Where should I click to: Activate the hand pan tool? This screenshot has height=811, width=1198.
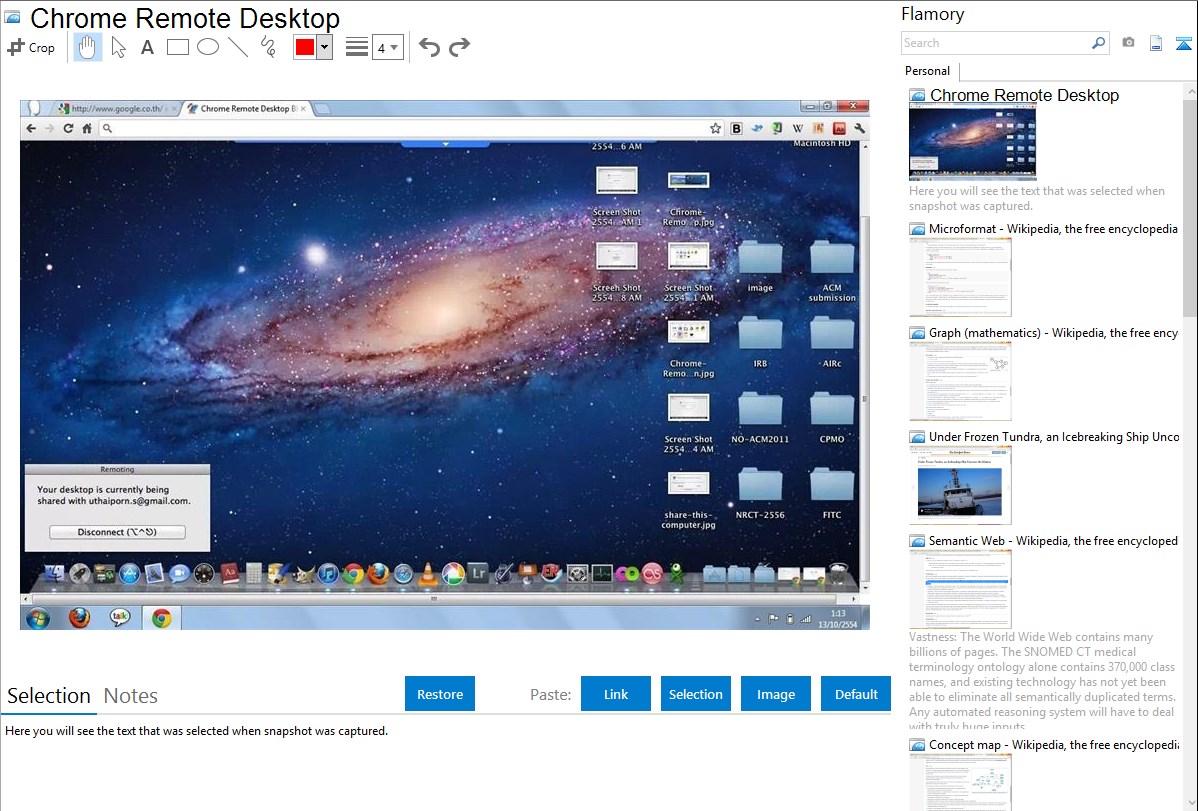pyautogui.click(x=87, y=47)
